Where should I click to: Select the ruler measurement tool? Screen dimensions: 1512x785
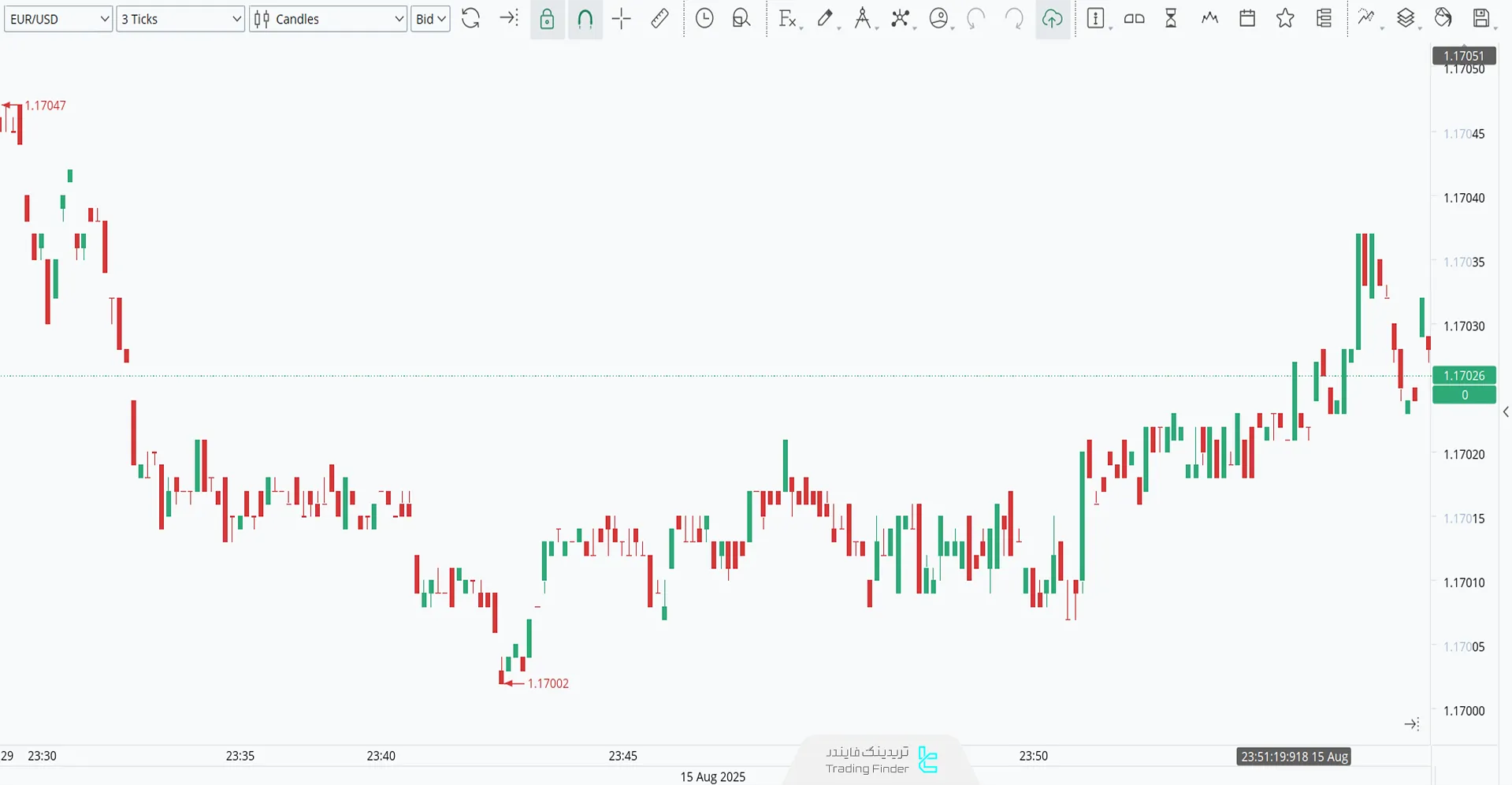(659, 19)
